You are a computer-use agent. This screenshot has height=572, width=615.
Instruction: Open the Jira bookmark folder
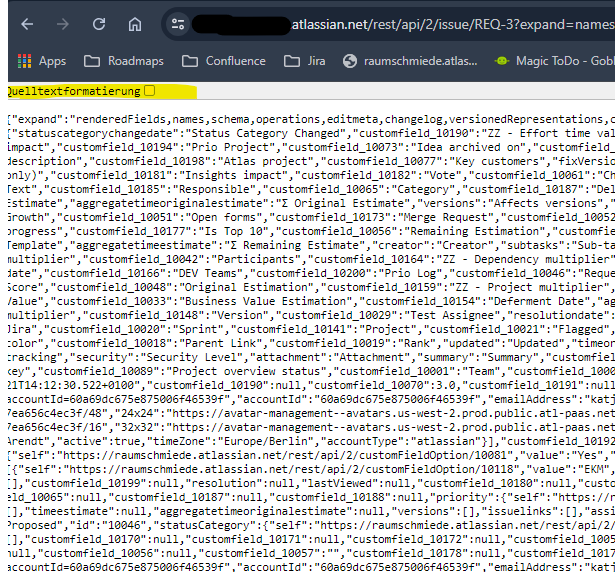click(305, 61)
